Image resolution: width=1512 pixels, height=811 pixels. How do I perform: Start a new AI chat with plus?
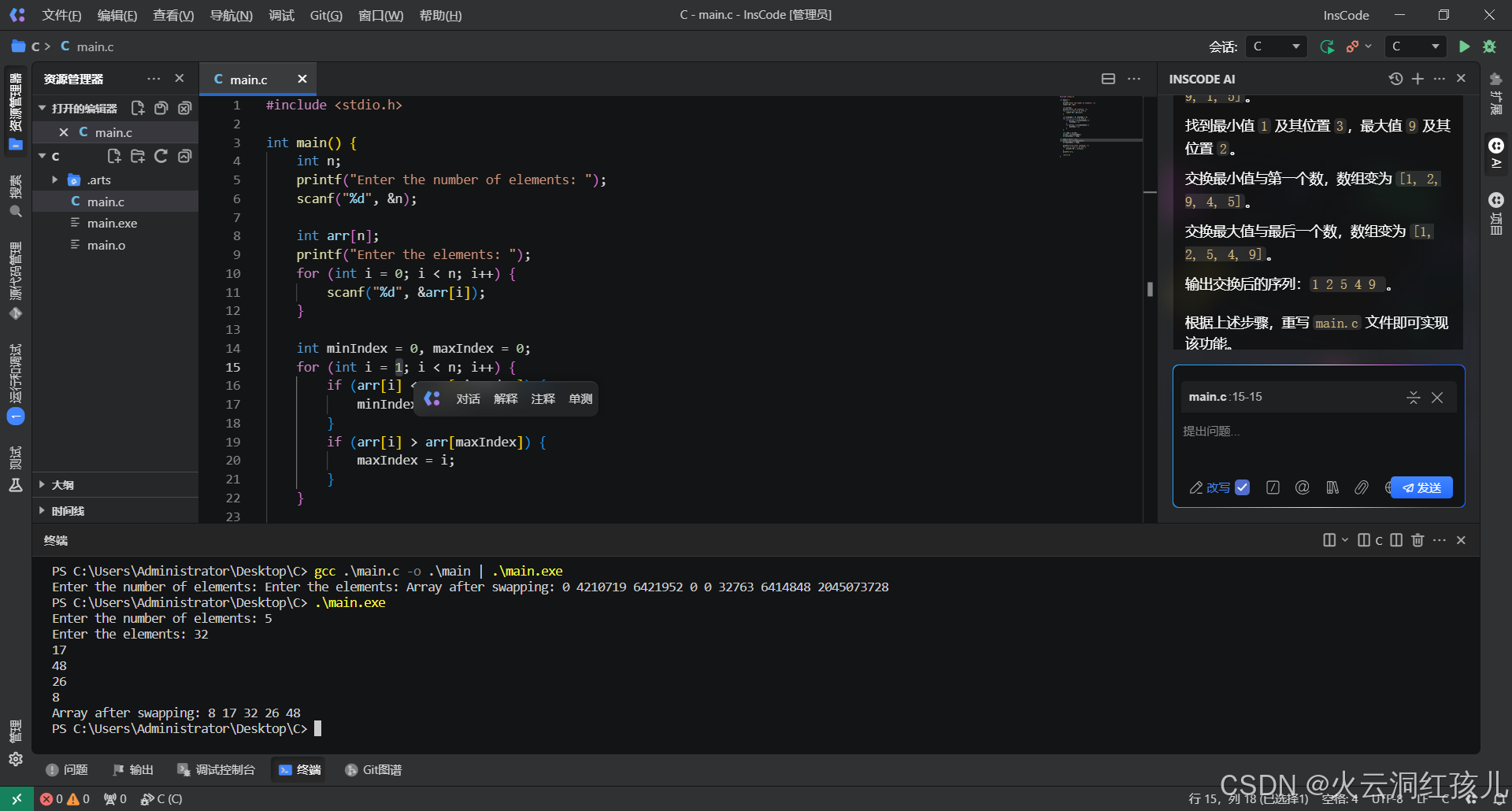click(1417, 79)
